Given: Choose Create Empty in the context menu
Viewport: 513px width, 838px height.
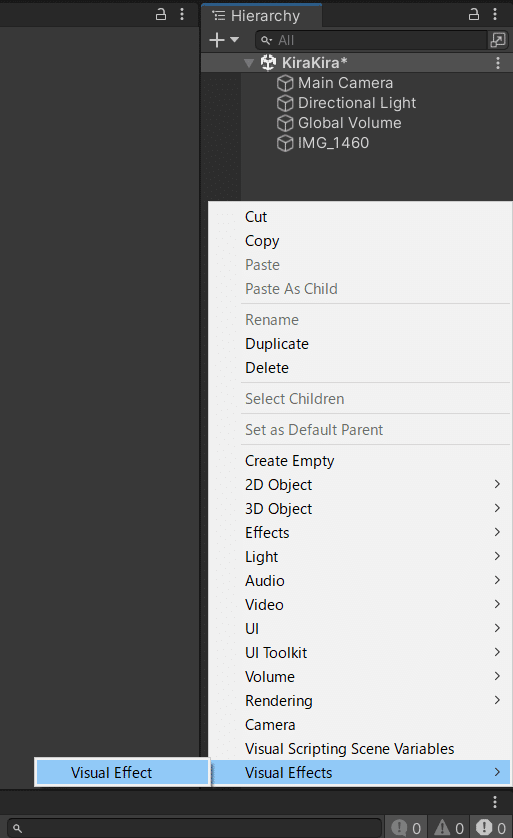Looking at the screenshot, I should [x=290, y=461].
